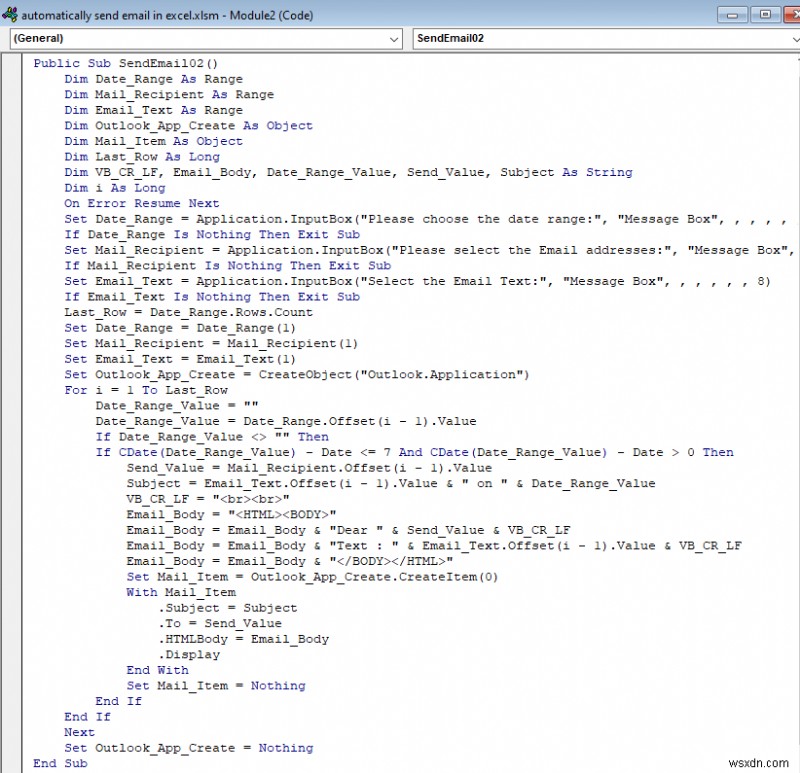Minimize the Module2 code window
The image size is (800, 773).
point(732,15)
